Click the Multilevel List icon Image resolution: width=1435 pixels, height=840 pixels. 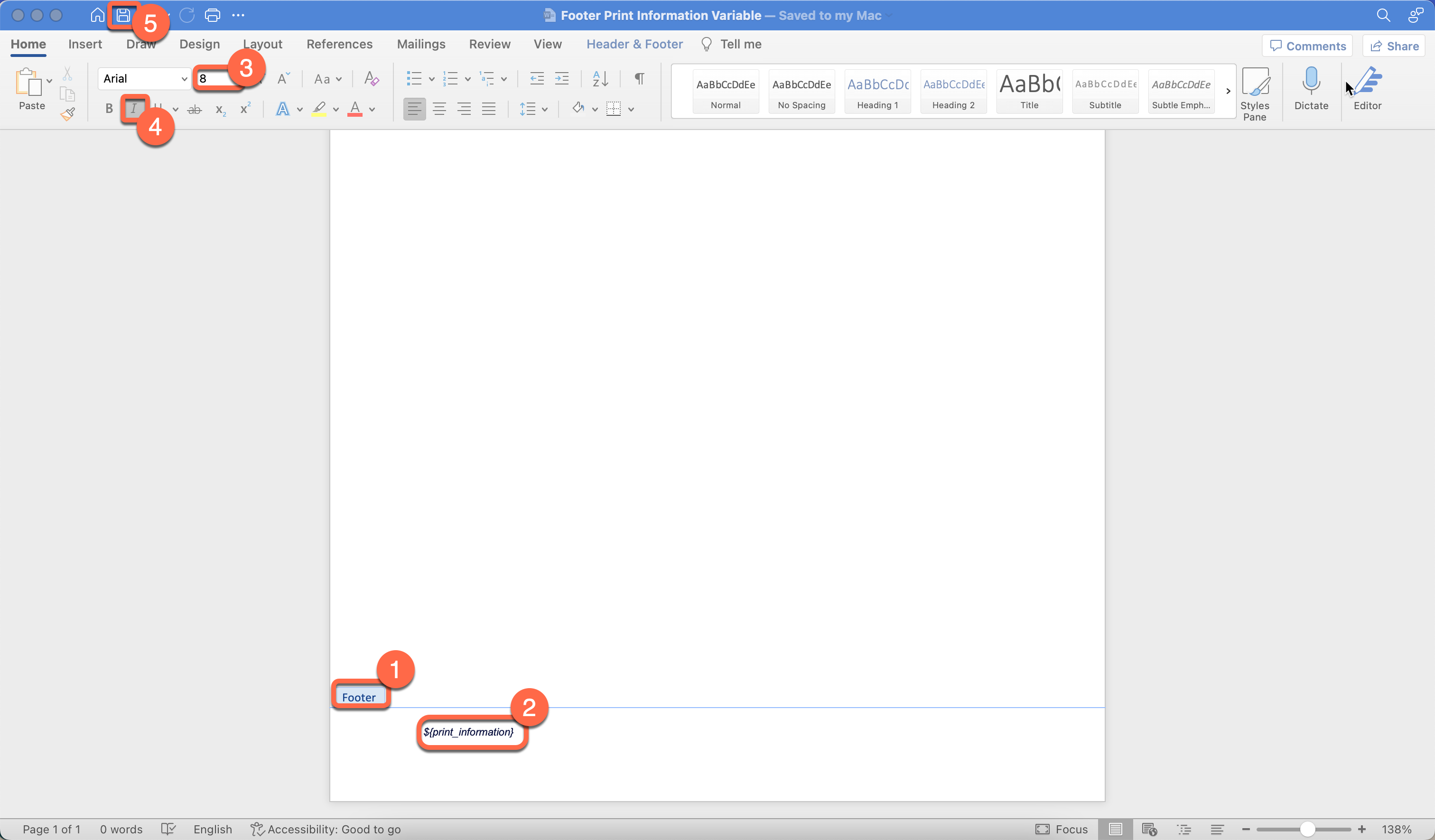486,79
